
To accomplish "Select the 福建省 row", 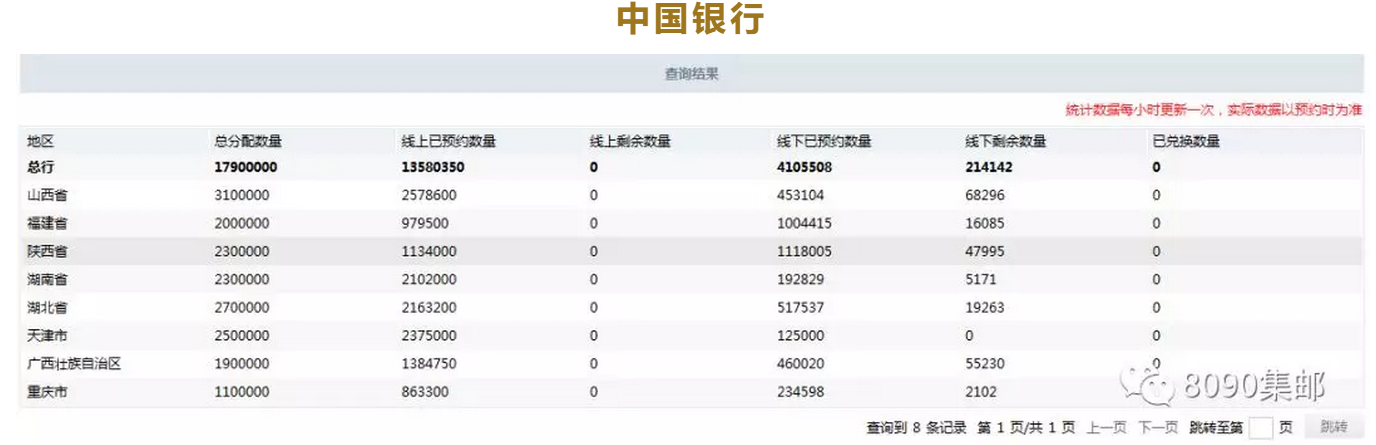I will pos(691,223).
